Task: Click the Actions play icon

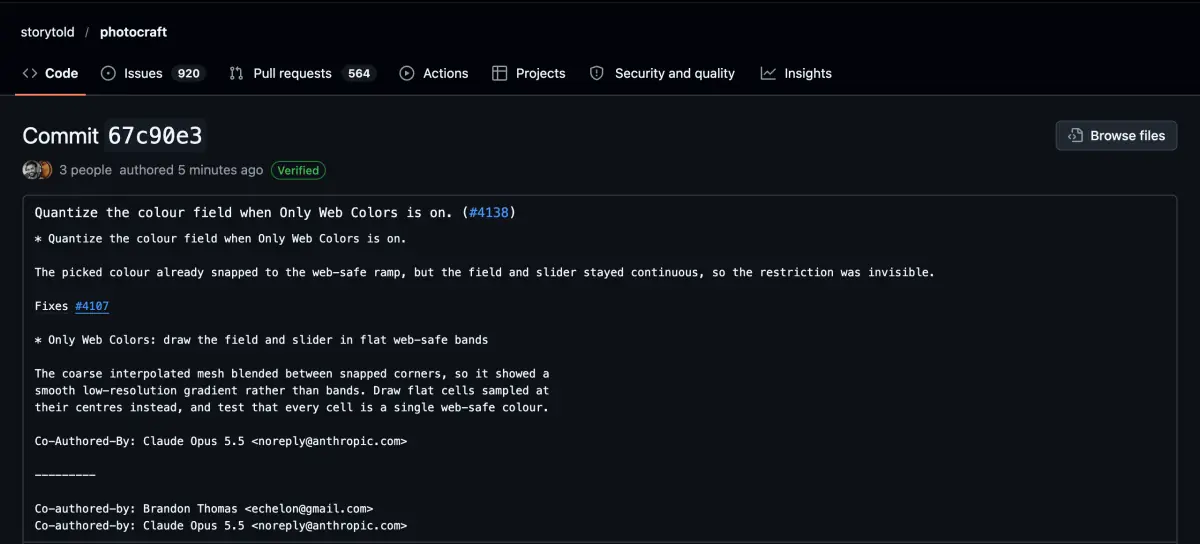Action: click(x=407, y=73)
